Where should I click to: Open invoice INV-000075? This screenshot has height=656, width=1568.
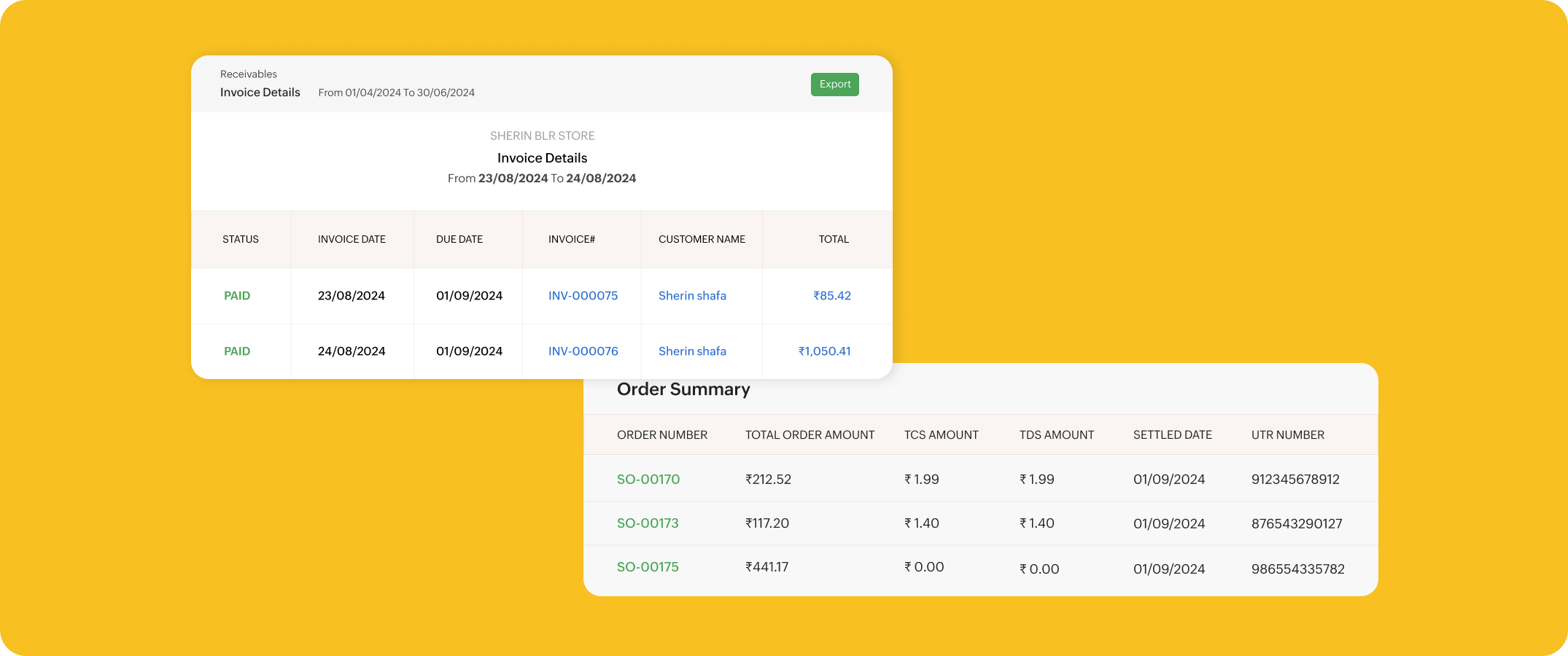(x=583, y=296)
